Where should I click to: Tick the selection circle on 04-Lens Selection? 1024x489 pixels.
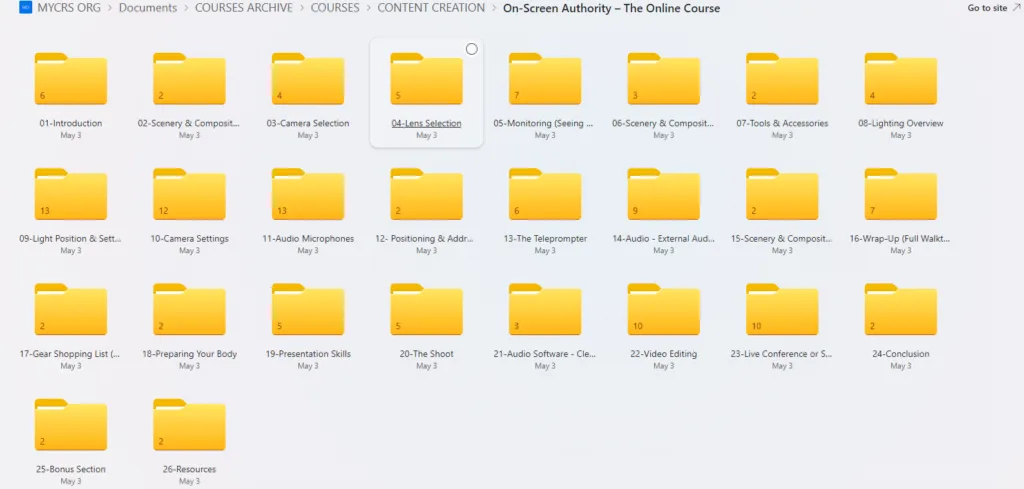pos(472,49)
